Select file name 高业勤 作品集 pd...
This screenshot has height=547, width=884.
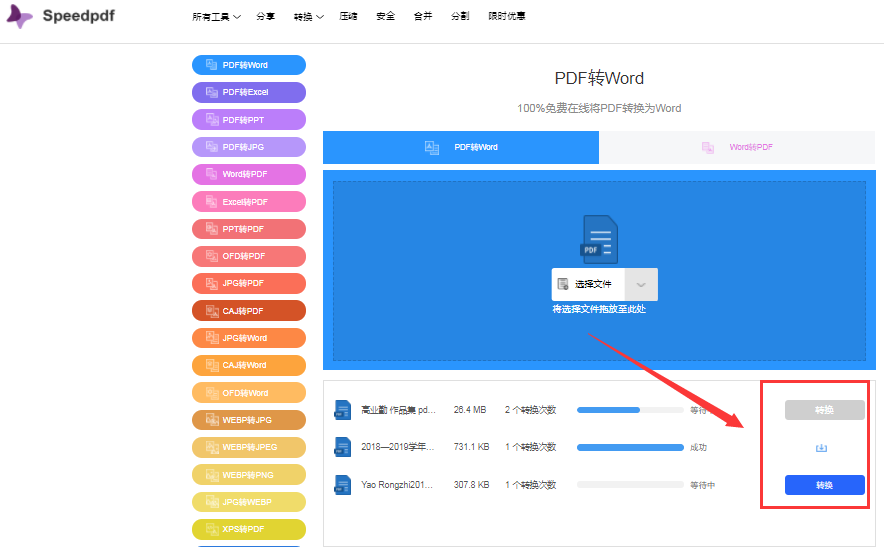pos(398,410)
